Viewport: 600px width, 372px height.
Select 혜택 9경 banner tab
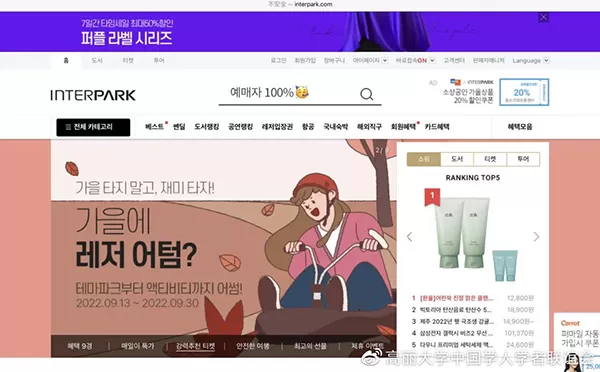(x=80, y=346)
